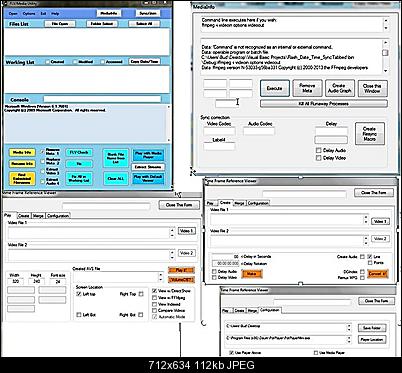
Task: Toggle the Created checkbox in Working List
Action: 47,62
